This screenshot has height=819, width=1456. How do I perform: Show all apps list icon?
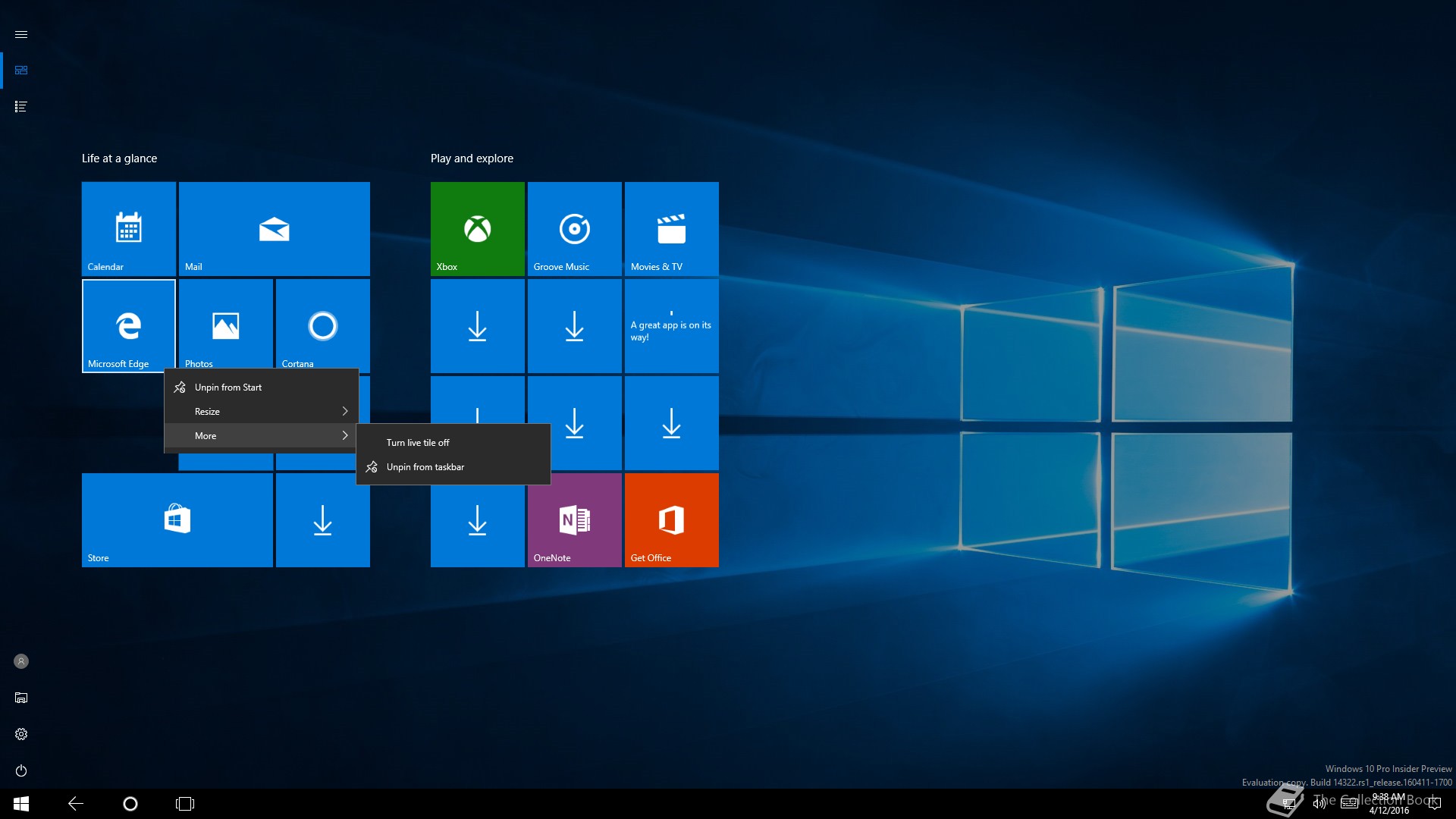pos(21,107)
